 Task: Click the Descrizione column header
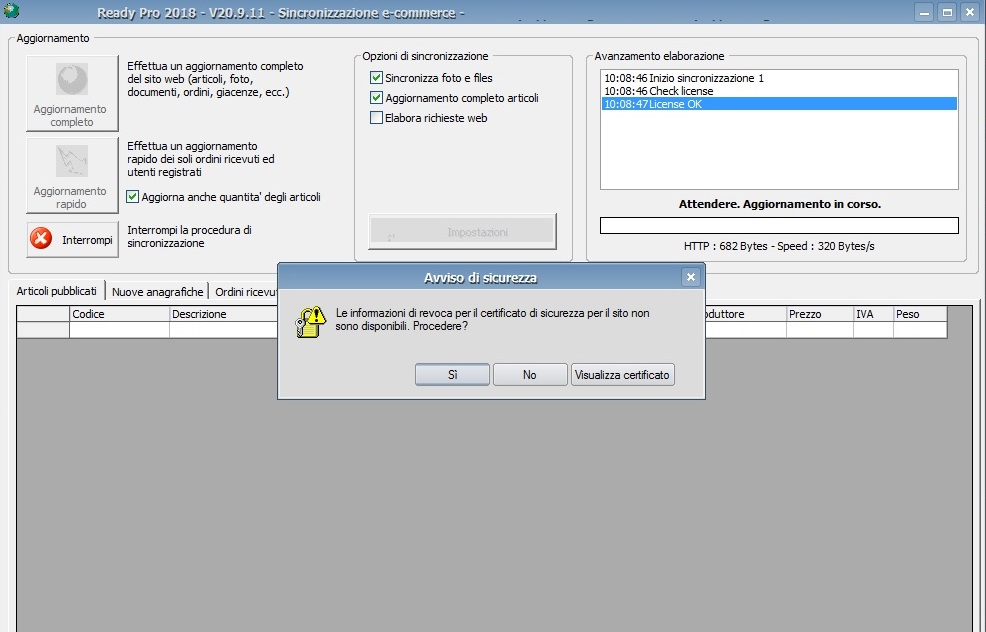[x=223, y=314]
